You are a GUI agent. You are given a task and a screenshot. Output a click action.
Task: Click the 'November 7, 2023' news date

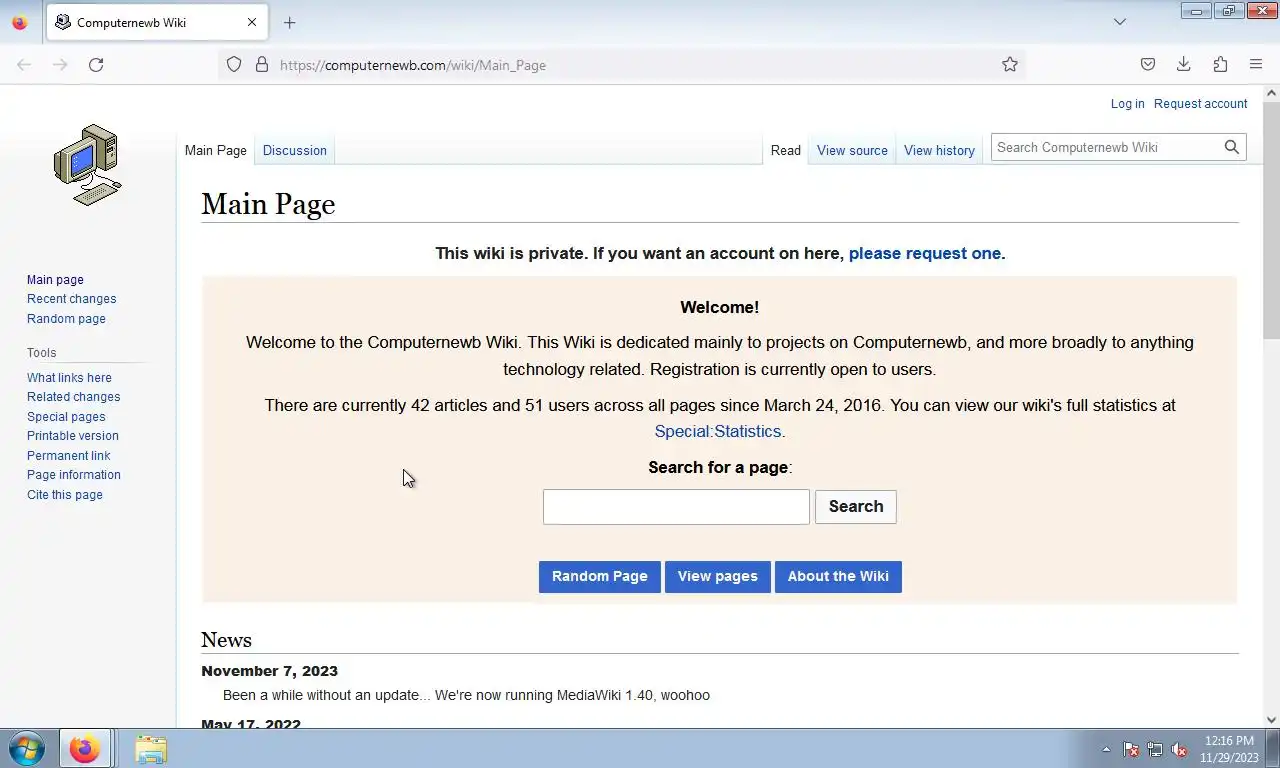[269, 671]
